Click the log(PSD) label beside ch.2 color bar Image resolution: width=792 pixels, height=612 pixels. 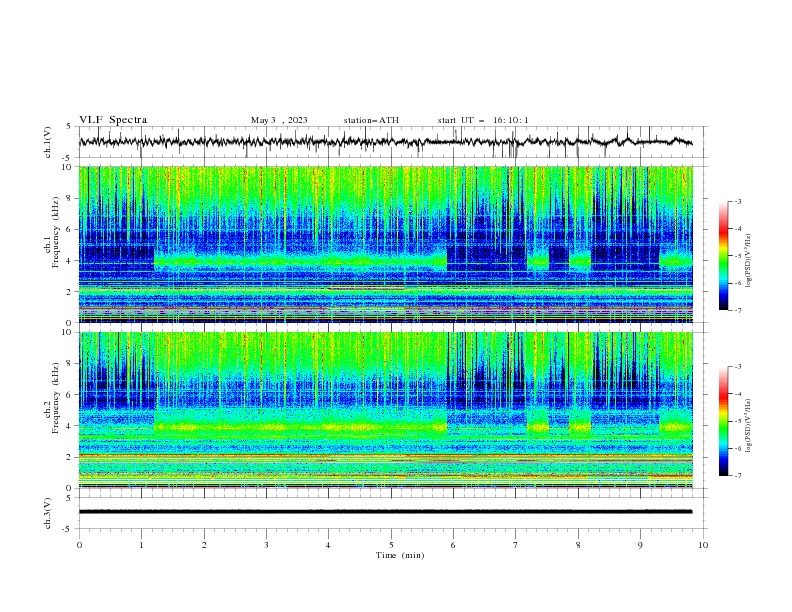click(x=748, y=425)
